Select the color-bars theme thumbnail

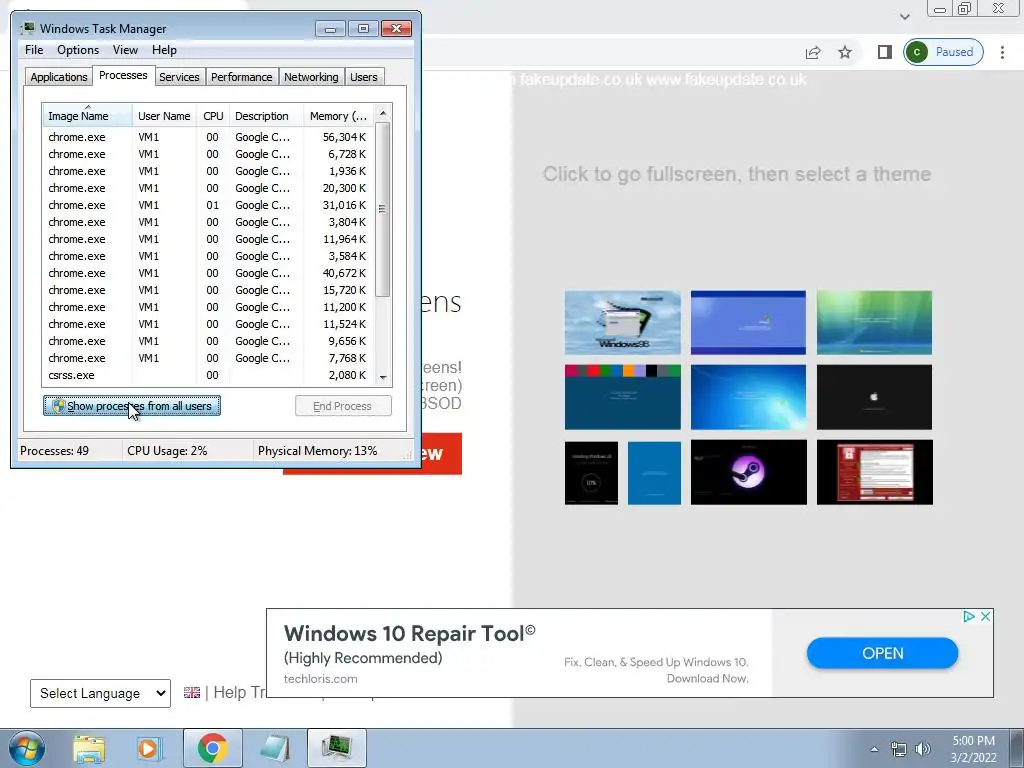tap(622, 397)
